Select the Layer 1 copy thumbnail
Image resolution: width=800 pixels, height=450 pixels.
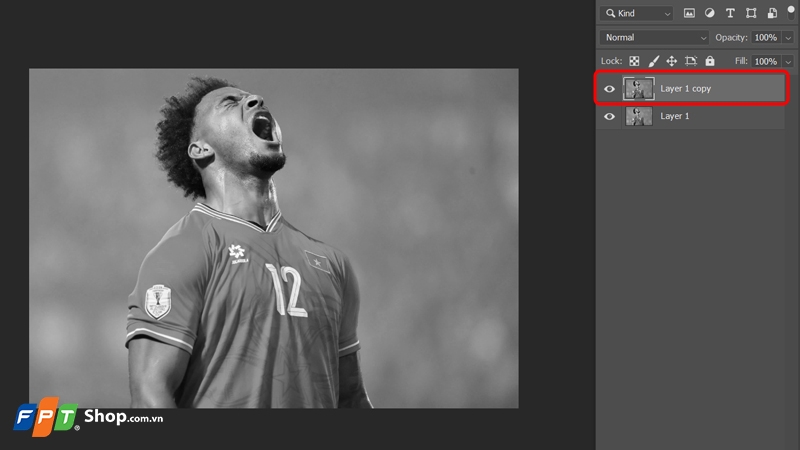[639, 89]
